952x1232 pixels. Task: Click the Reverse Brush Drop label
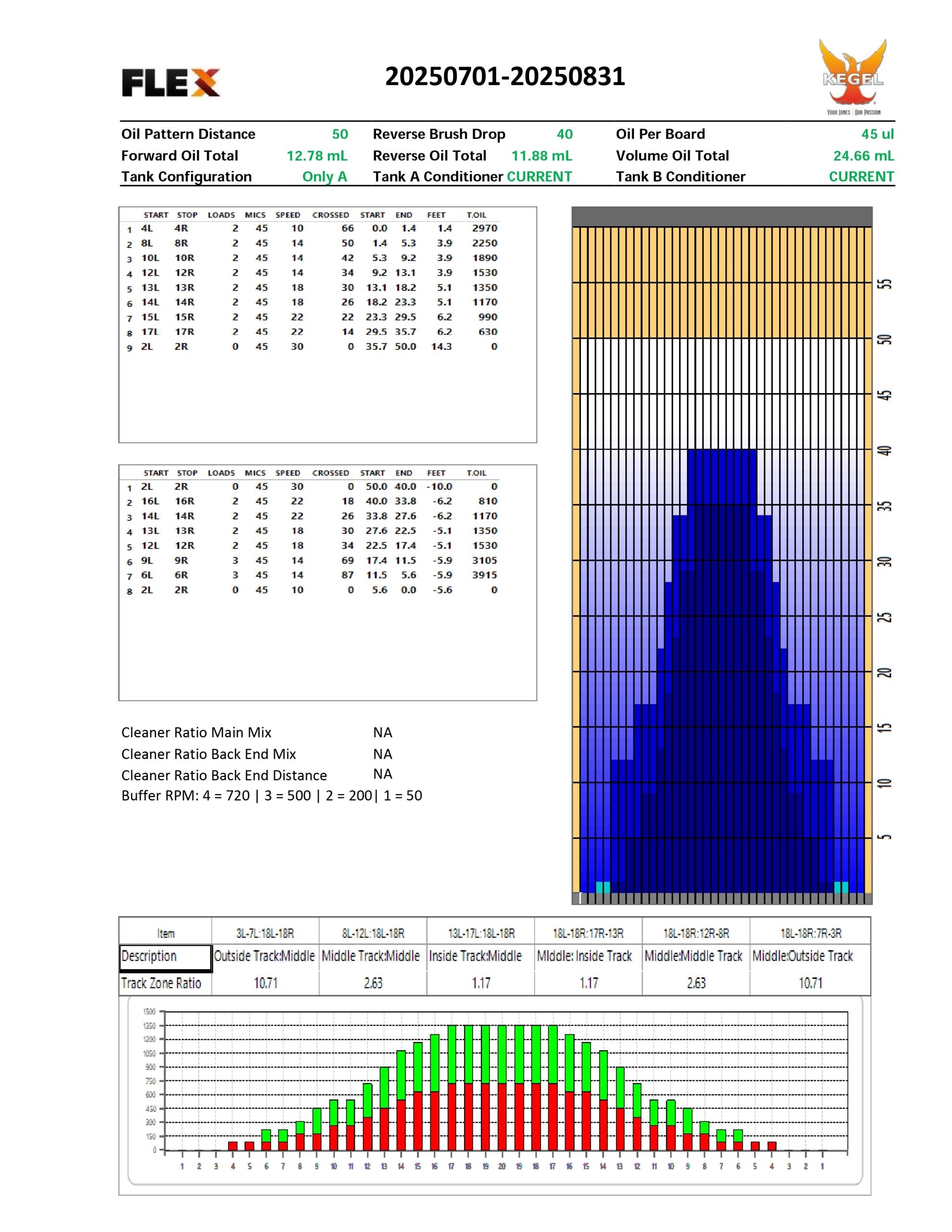439,134
